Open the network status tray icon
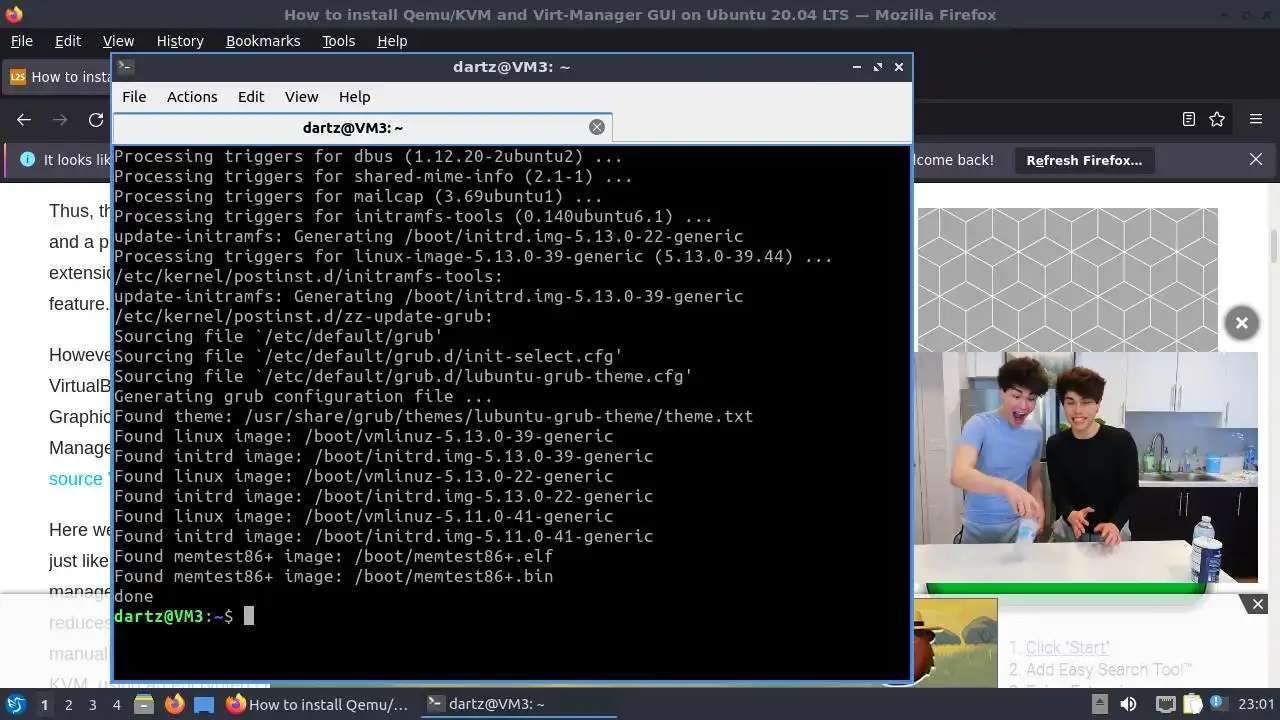The image size is (1280, 720). pos(1165,704)
